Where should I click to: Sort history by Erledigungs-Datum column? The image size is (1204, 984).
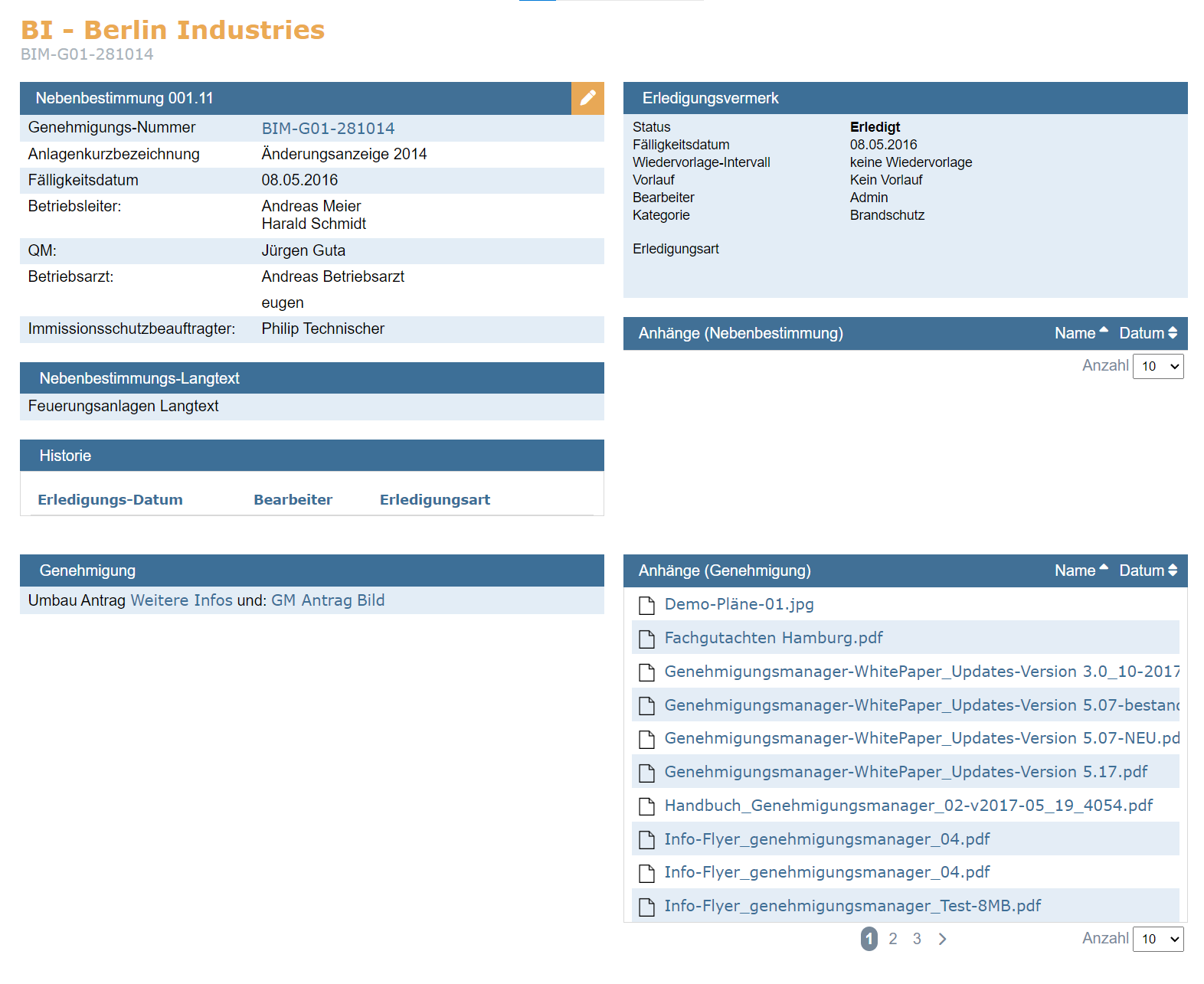(x=110, y=500)
